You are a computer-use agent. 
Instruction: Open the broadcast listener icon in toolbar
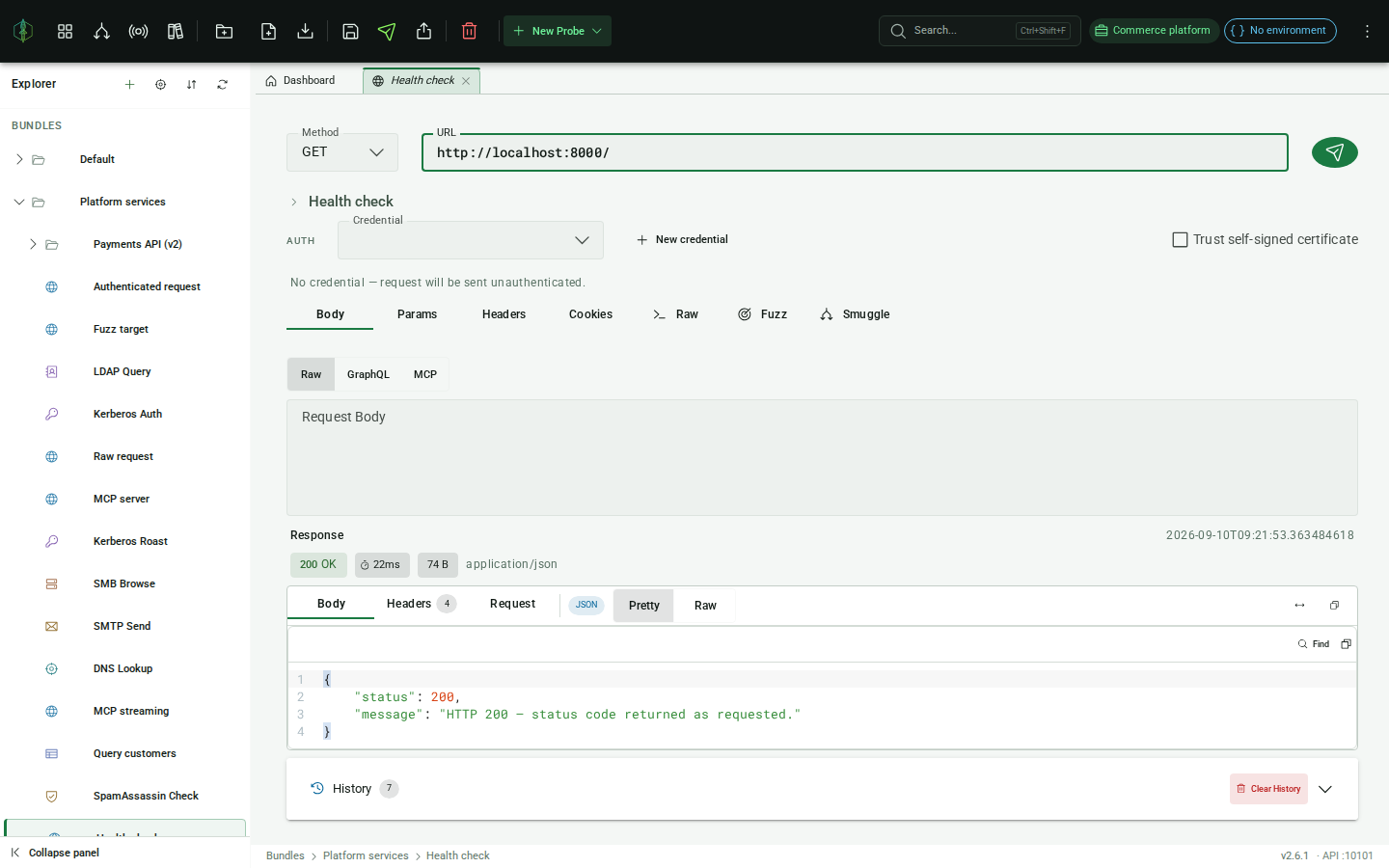(138, 31)
